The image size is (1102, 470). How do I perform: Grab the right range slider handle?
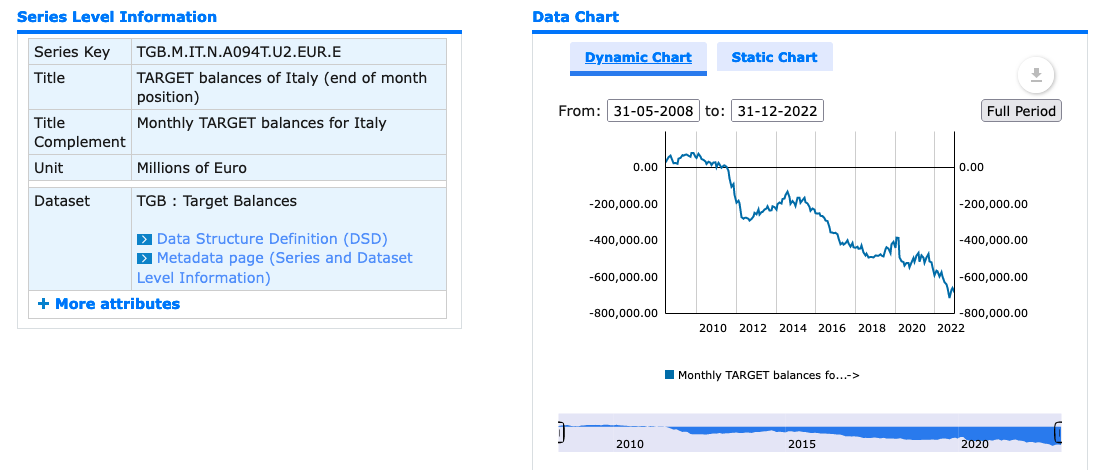(x=1058, y=433)
